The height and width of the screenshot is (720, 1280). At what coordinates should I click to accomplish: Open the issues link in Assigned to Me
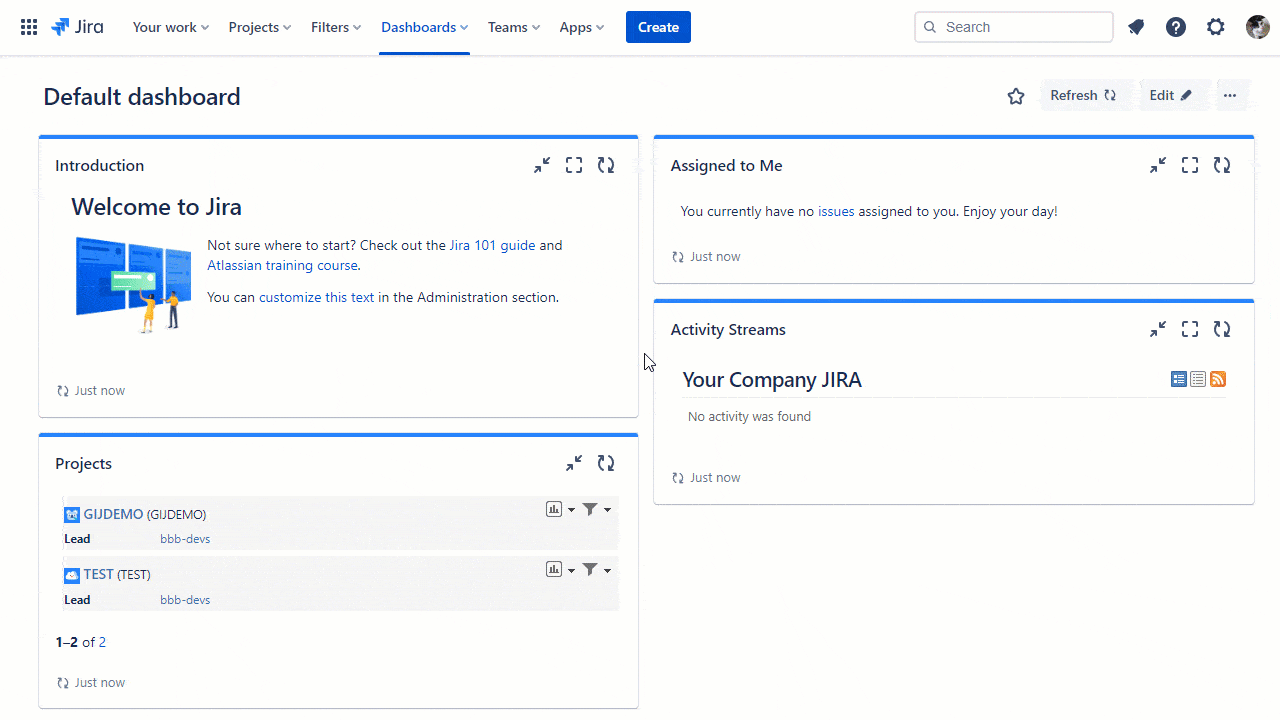tap(836, 211)
